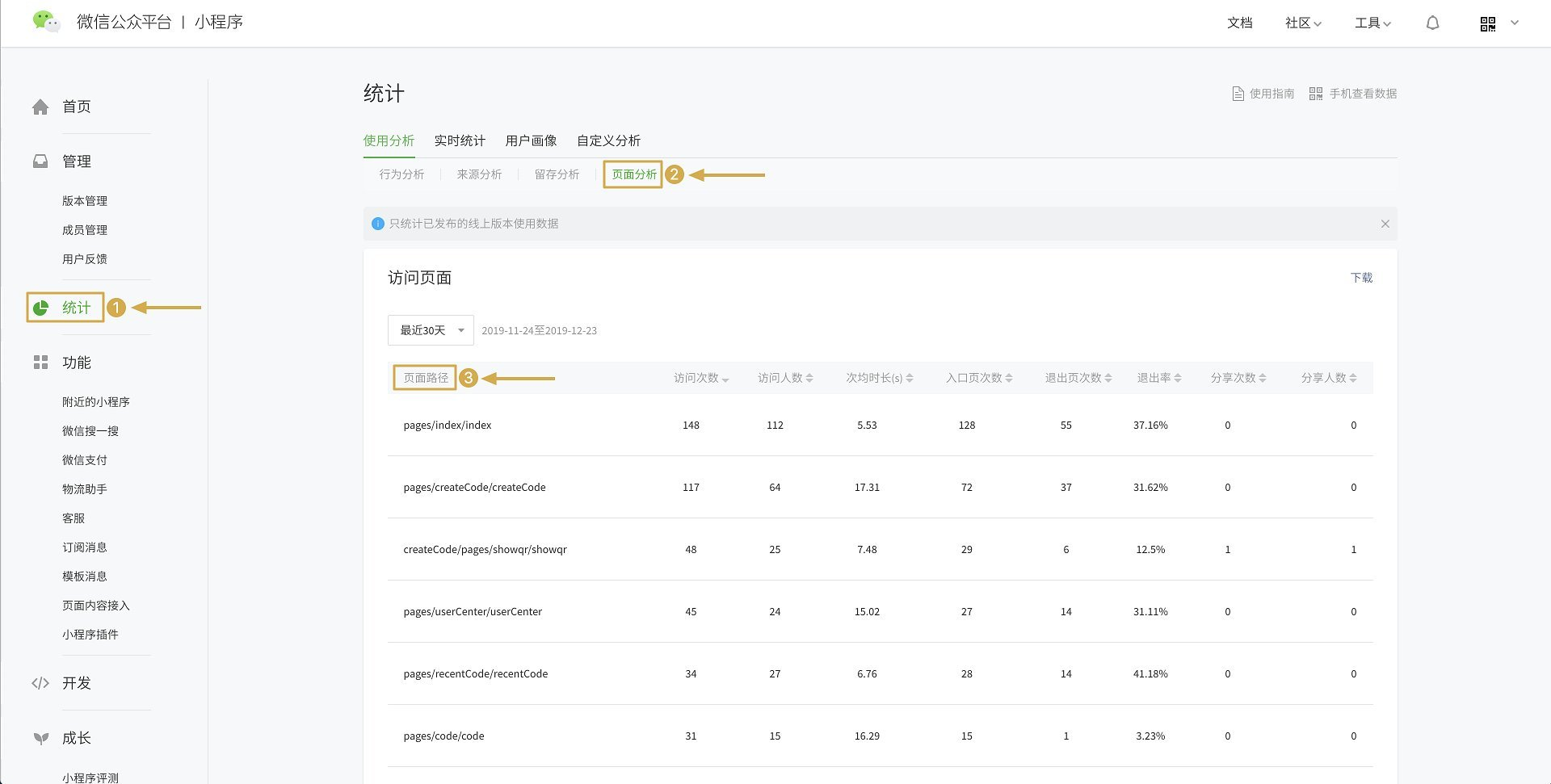
Task: Click the inbox icon beside 管理
Action: click(x=40, y=161)
